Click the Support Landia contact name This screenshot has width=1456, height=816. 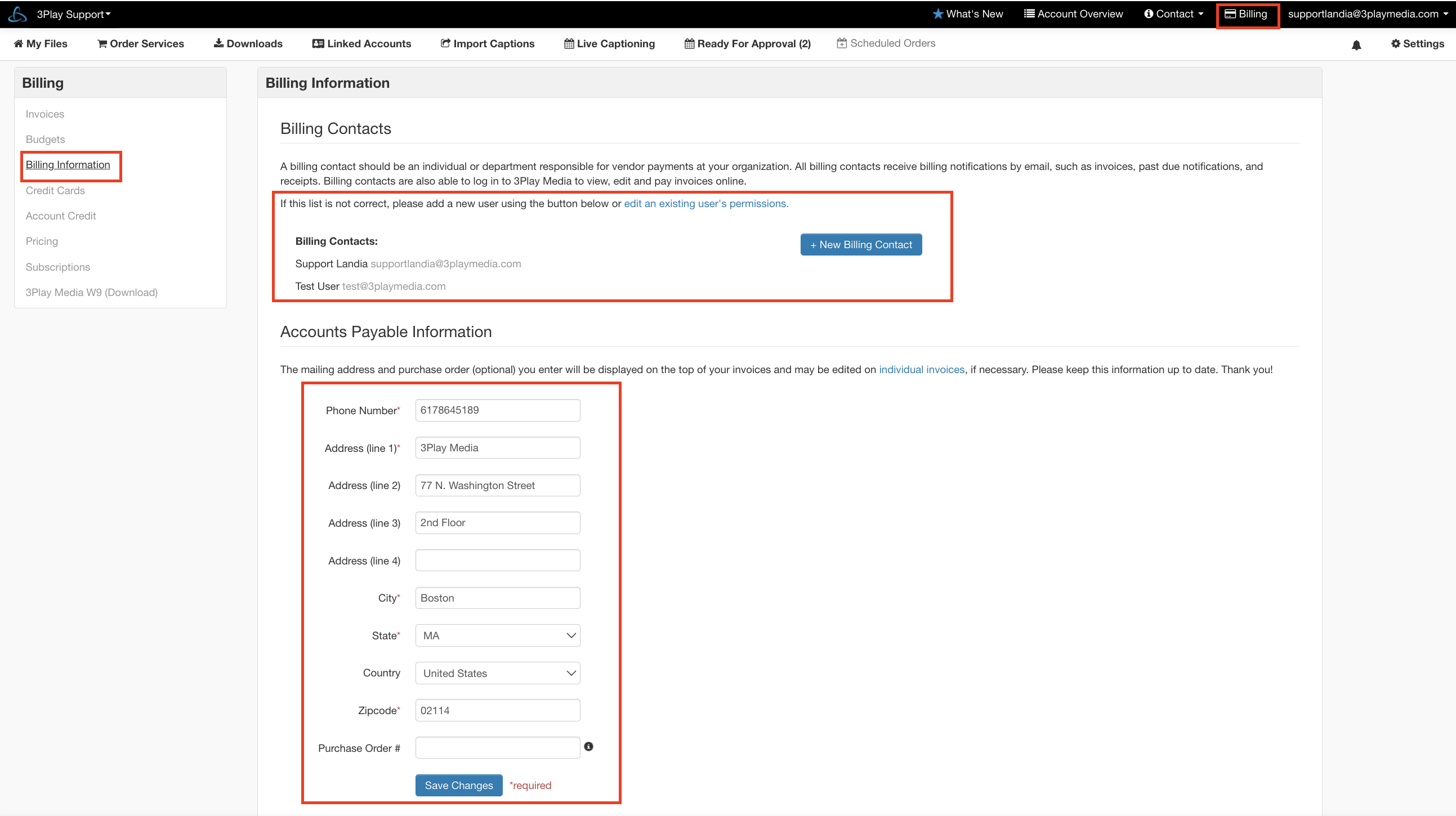click(331, 264)
